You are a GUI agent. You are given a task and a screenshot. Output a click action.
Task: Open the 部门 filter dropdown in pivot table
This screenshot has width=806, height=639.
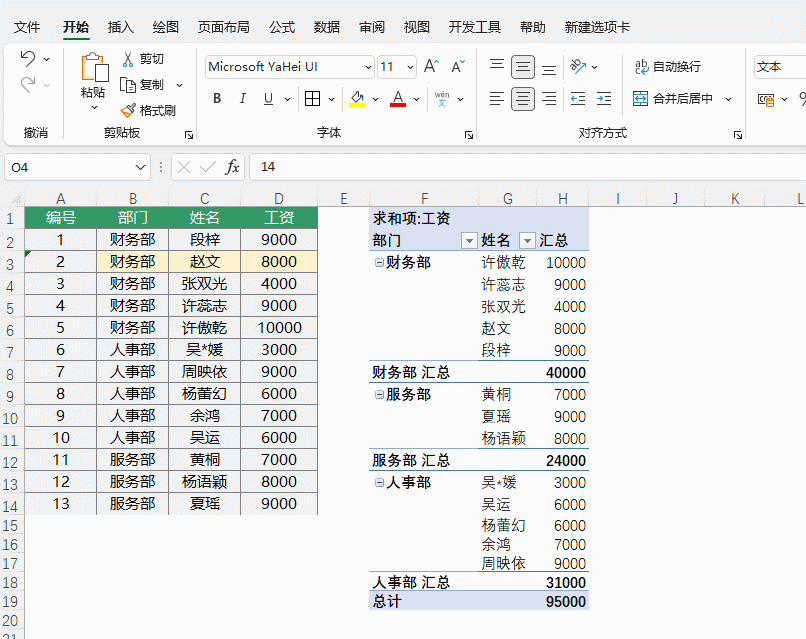pyautogui.click(x=468, y=240)
